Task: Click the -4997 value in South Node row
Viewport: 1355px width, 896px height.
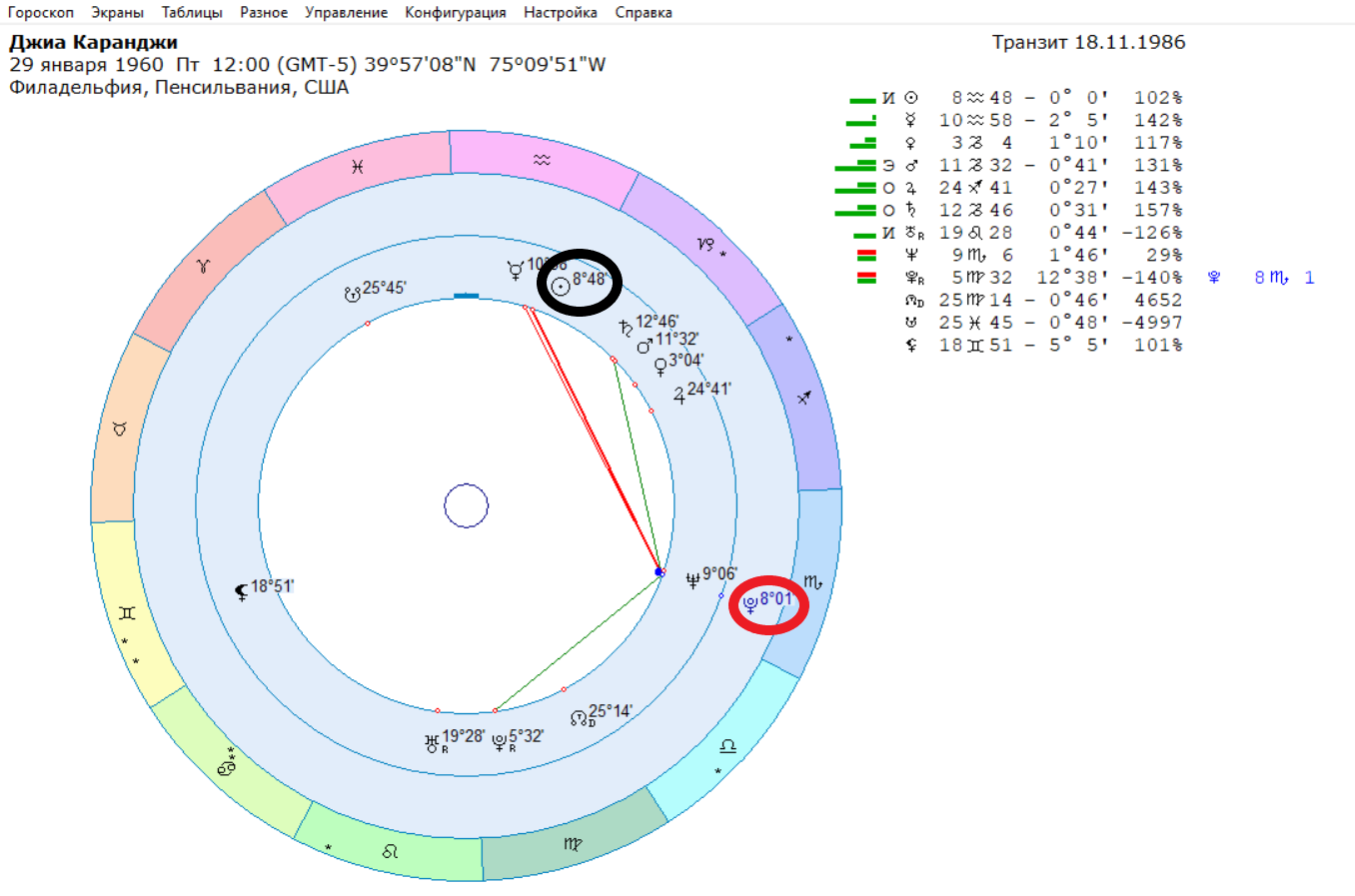Action: (x=1152, y=323)
